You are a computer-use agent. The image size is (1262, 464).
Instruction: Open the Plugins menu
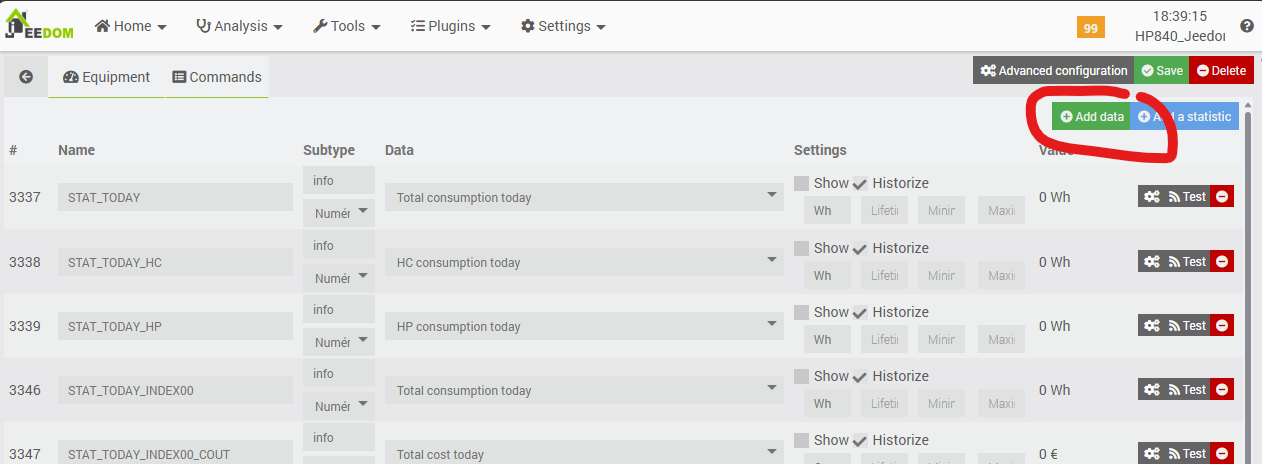[450, 26]
